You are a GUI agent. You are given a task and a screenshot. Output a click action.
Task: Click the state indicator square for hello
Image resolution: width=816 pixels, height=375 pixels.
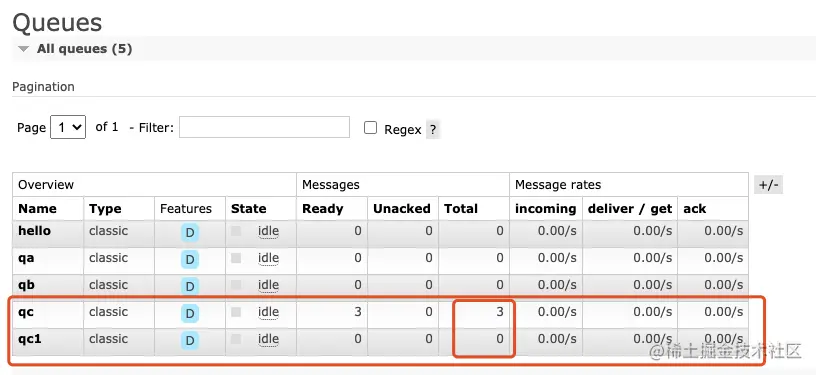[236, 231]
